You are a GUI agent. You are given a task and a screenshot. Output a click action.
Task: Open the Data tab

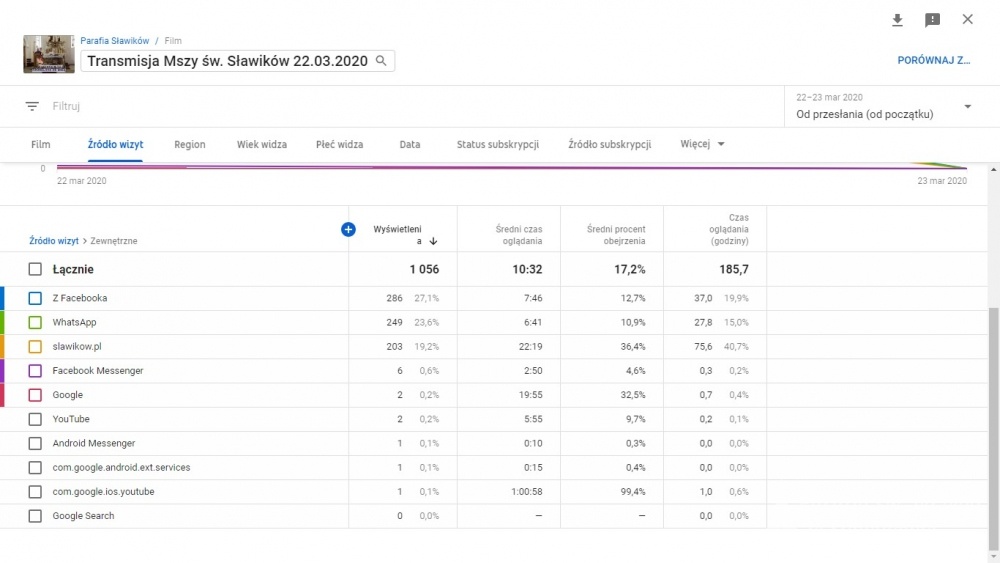pyautogui.click(x=409, y=145)
